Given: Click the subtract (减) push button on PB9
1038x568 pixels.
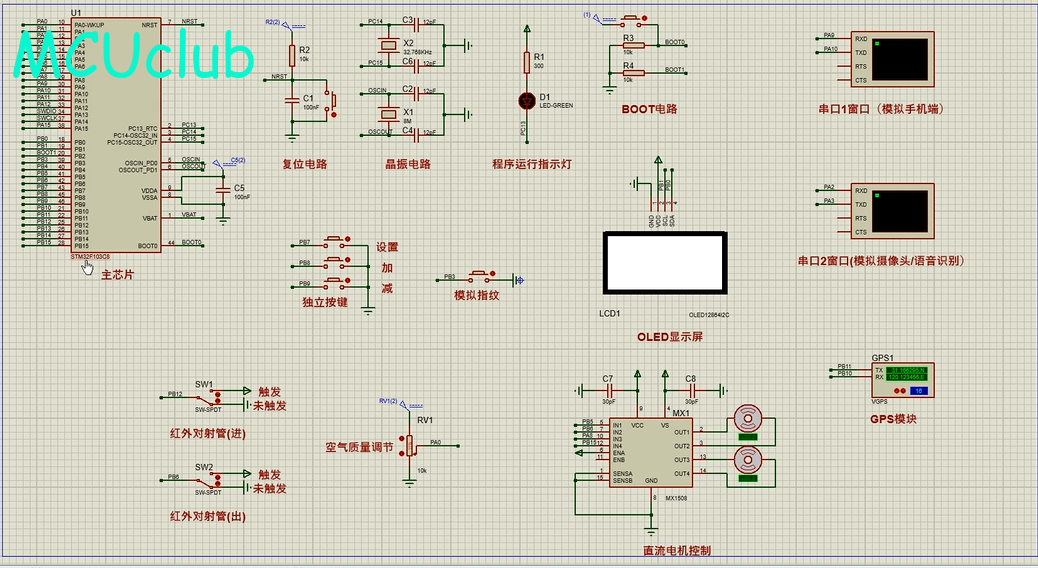Looking at the screenshot, I should [x=336, y=283].
